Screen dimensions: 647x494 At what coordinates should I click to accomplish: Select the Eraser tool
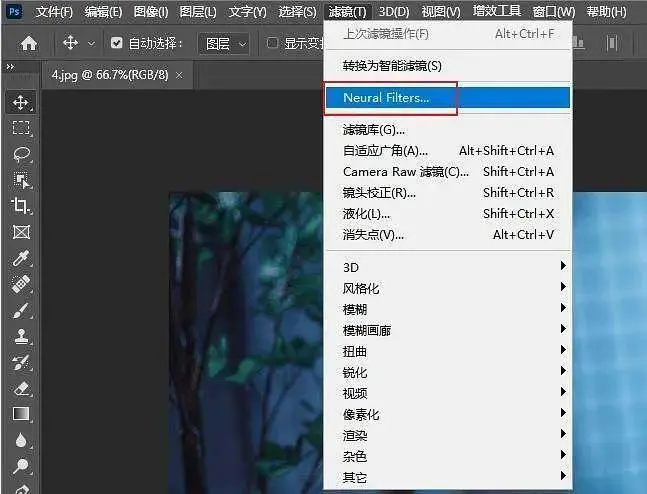pos(21,388)
